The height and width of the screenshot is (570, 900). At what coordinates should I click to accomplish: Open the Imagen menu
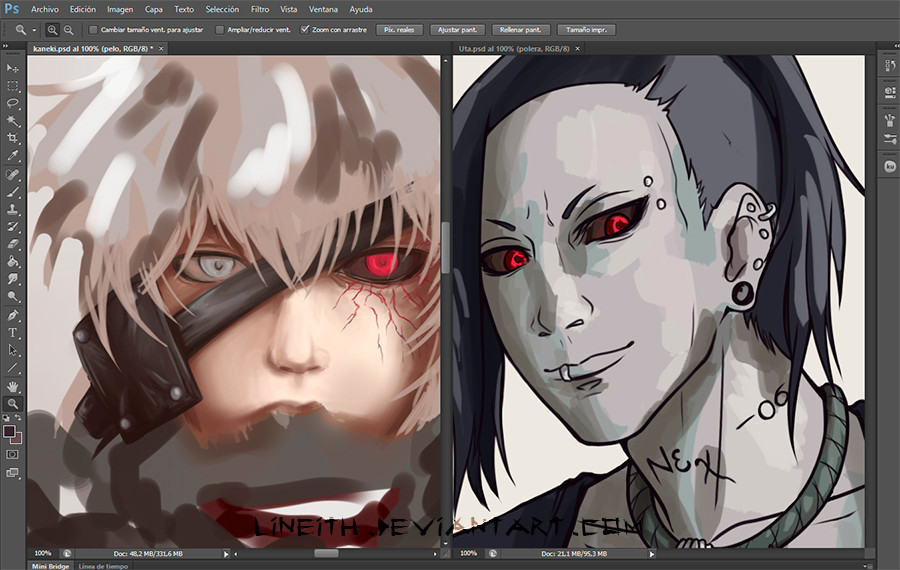120,9
